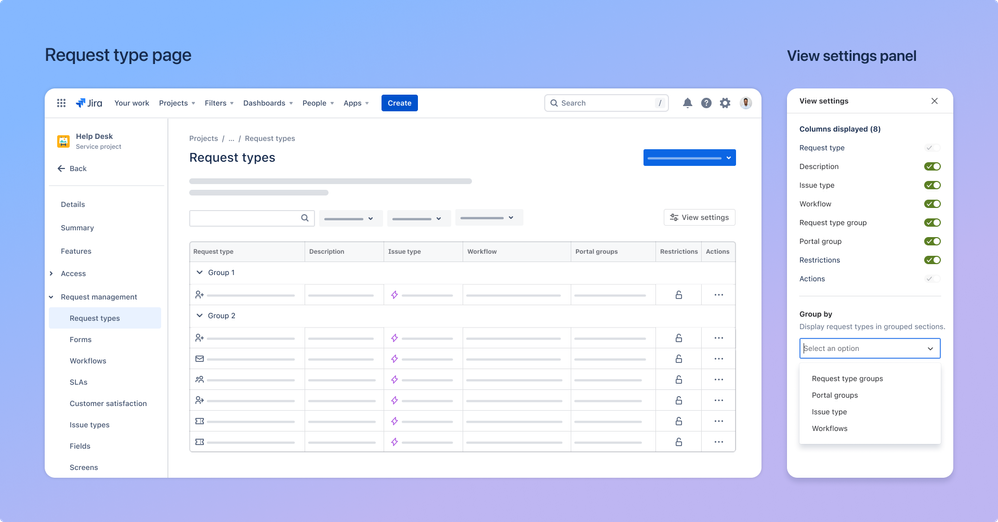Click the disabled Request type column toggle
This screenshot has height=522, width=998.
click(932, 148)
